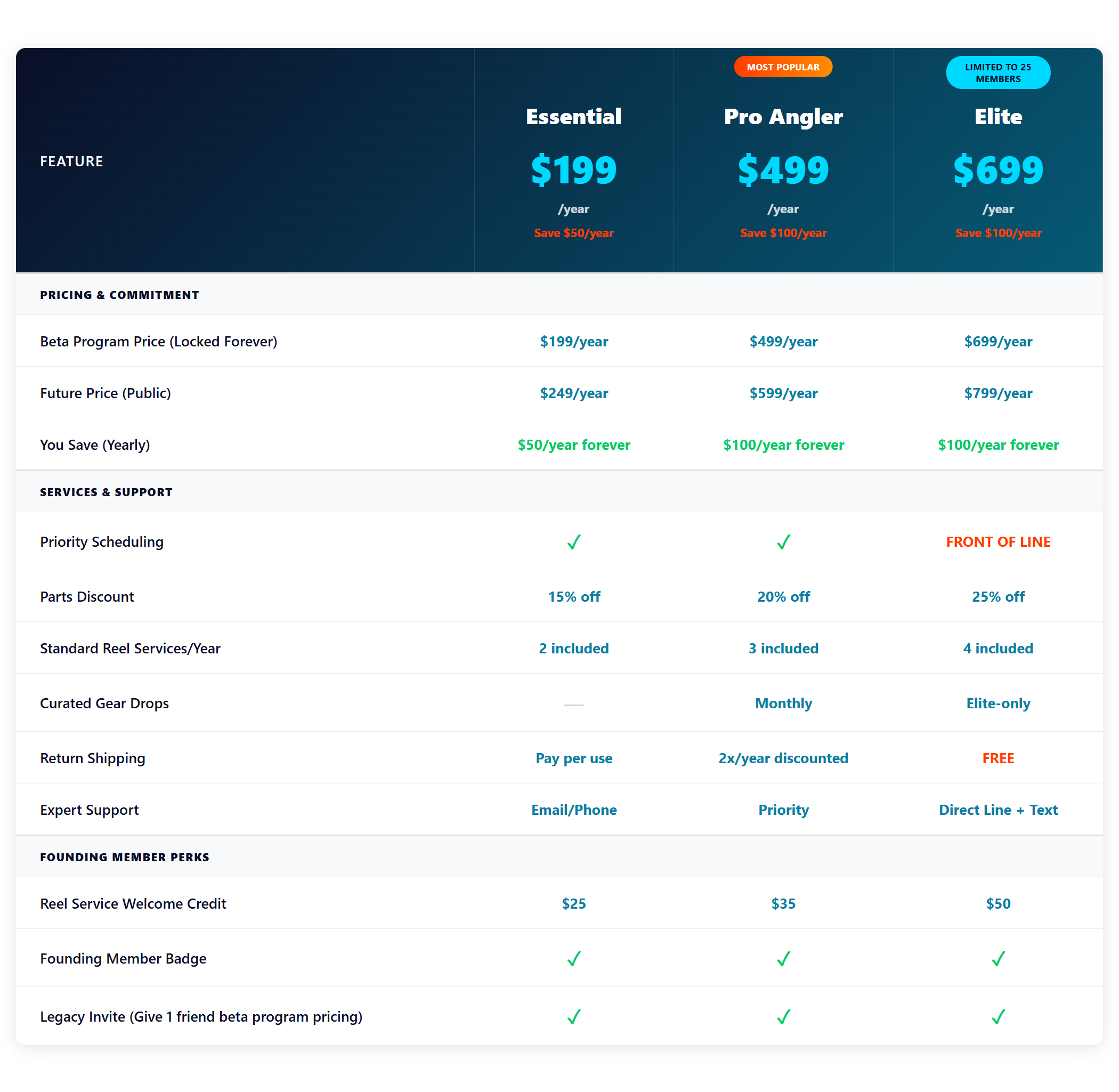Click Essential Priority Scheduling checkmark
This screenshot has height=1092, width=1119.
tap(573, 542)
